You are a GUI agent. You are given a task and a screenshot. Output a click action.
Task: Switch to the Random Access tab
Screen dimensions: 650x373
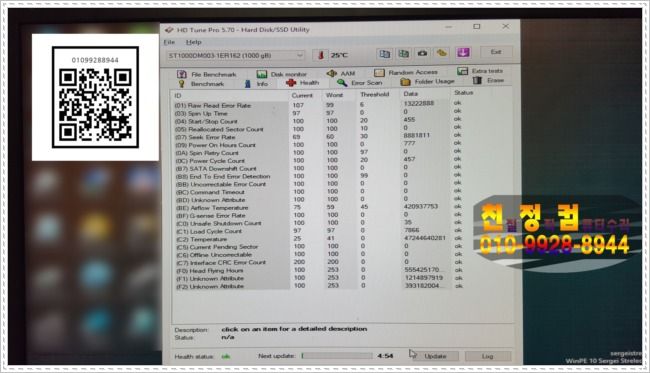point(406,73)
